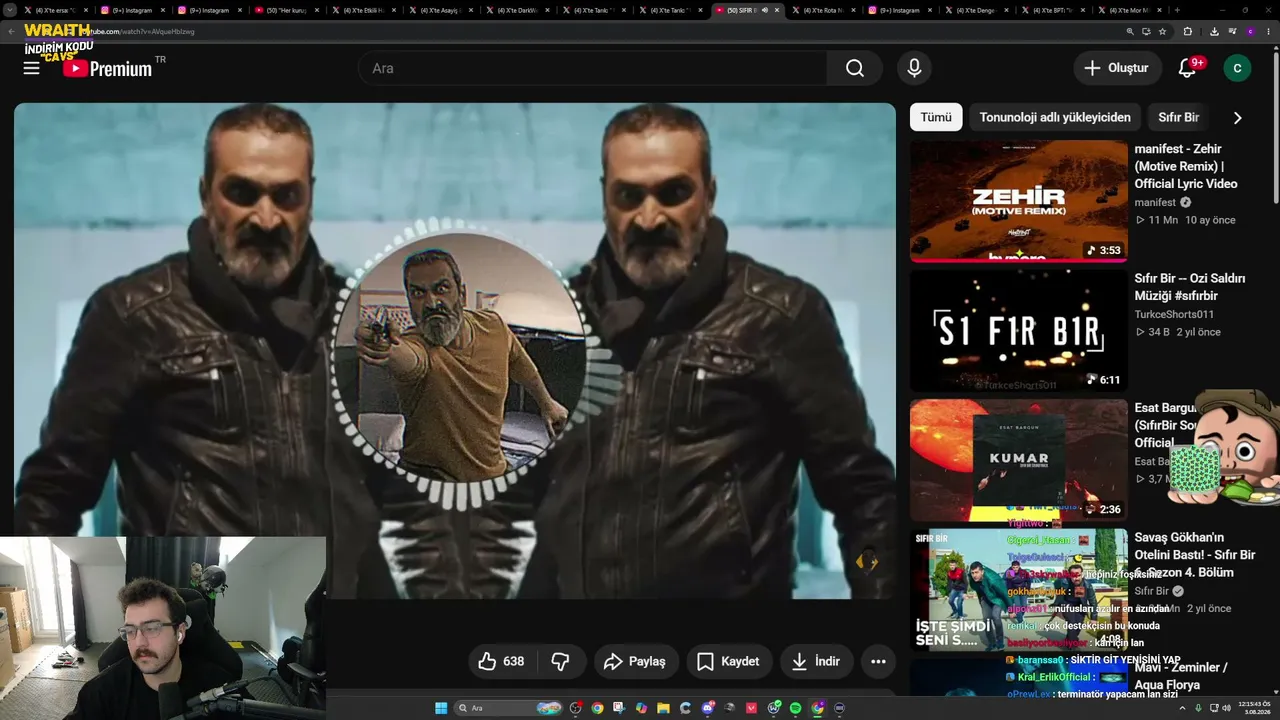This screenshot has width=1280, height=720.
Task: Dislike the current video
Action: coord(560,661)
